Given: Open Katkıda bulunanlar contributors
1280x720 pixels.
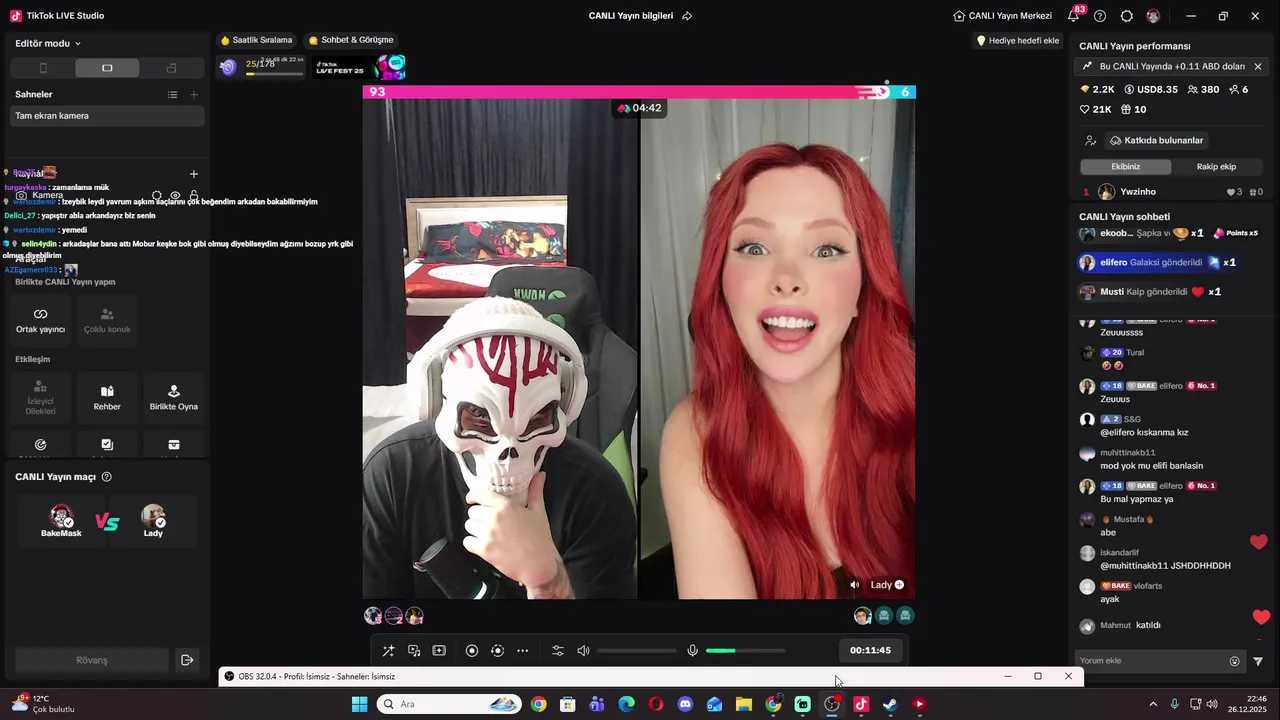Looking at the screenshot, I should [1155, 141].
